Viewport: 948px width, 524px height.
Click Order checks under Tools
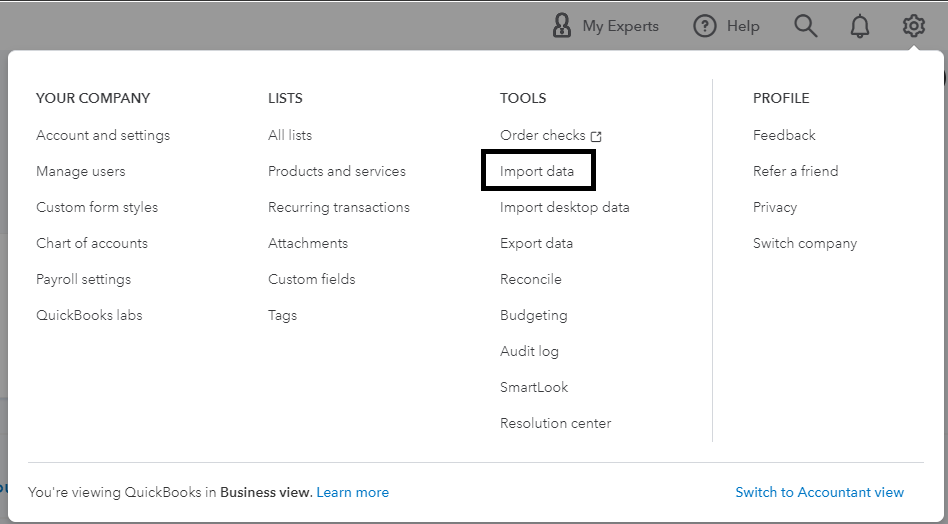(542, 135)
